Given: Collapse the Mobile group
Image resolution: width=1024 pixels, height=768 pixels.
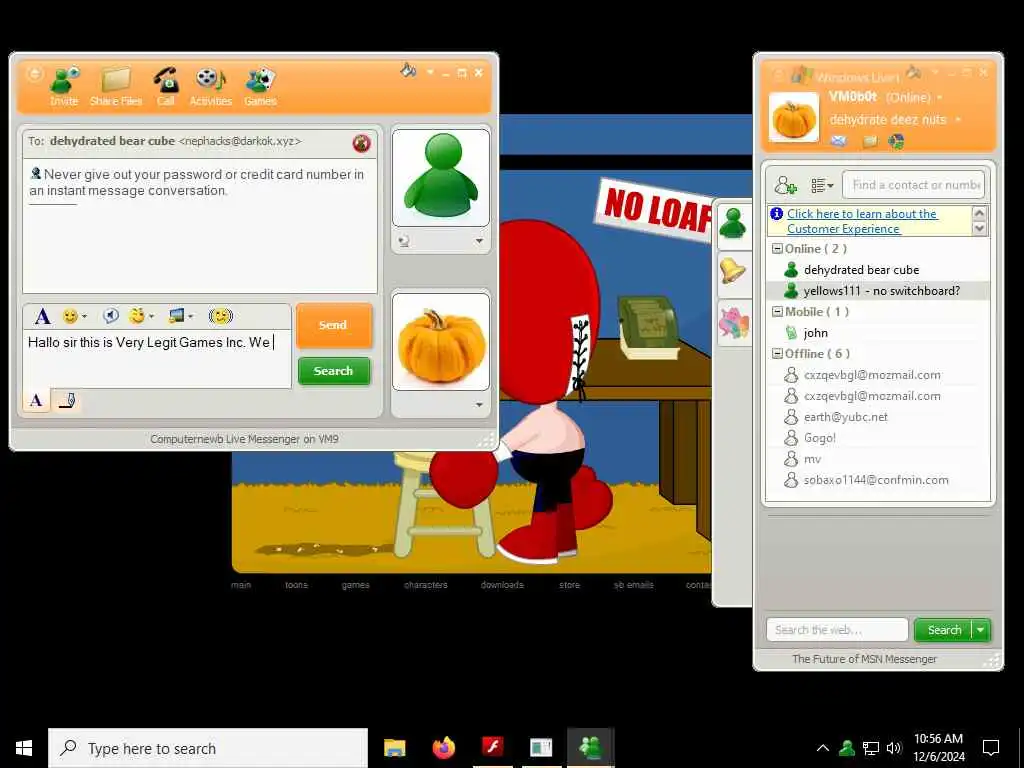Looking at the screenshot, I should pos(777,312).
